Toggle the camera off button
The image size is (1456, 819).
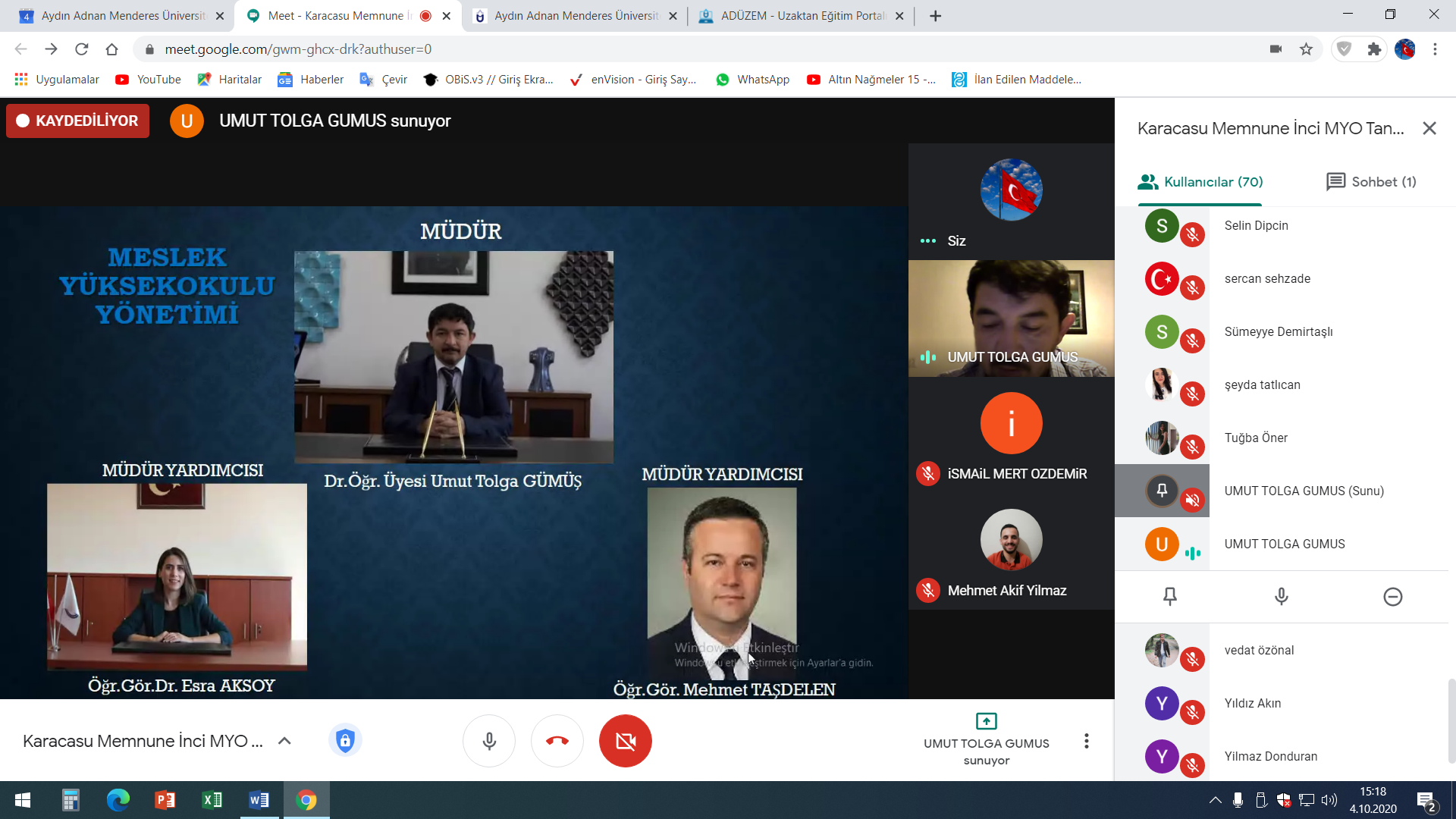[x=625, y=741]
